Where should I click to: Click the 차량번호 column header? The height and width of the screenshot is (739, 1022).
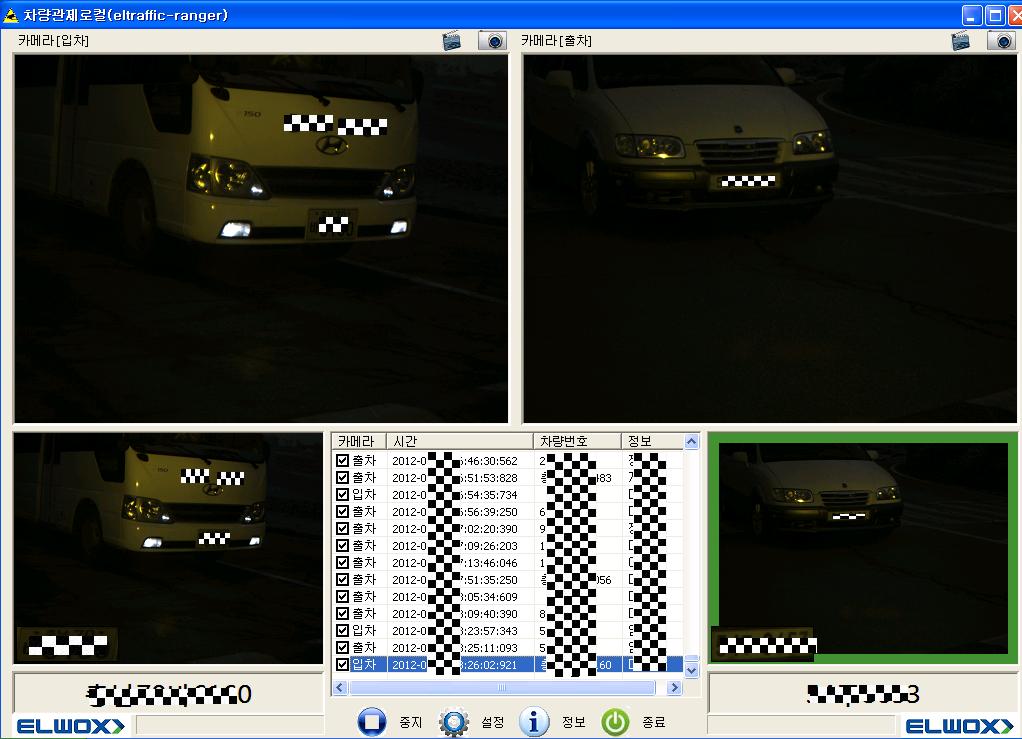click(577, 441)
